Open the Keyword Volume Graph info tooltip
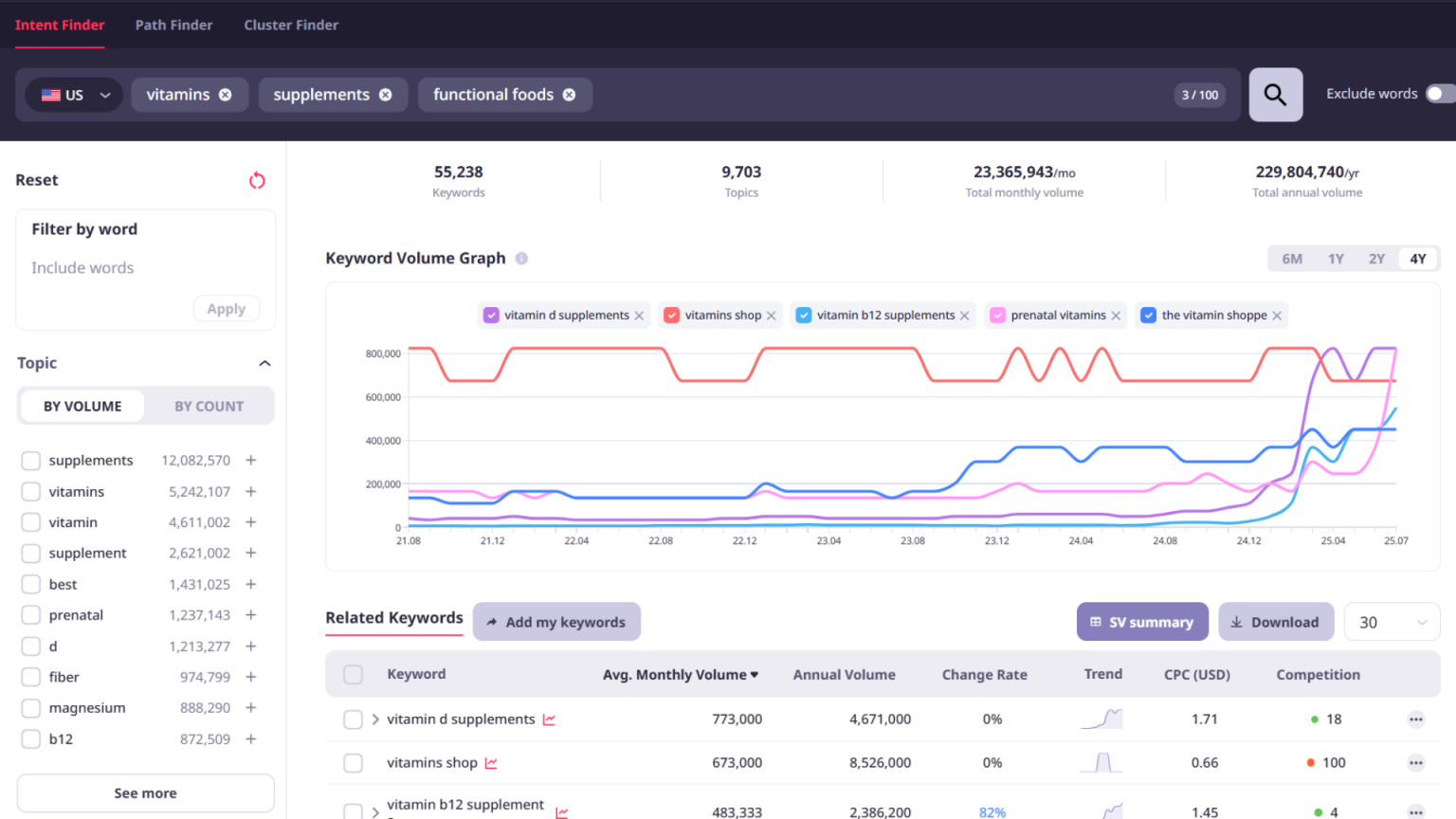 (x=521, y=258)
